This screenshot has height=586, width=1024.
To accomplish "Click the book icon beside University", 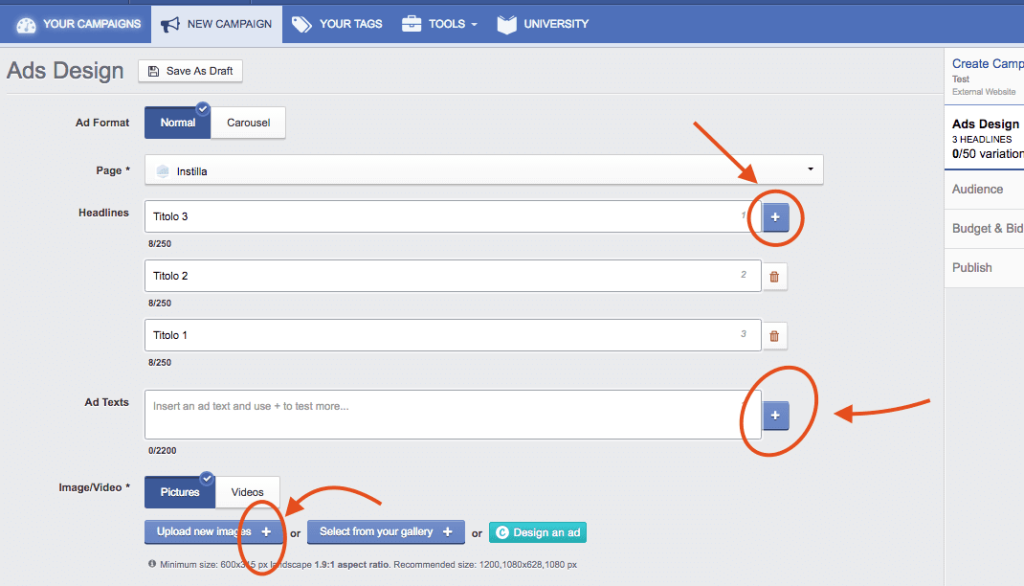I will pyautogui.click(x=507, y=24).
